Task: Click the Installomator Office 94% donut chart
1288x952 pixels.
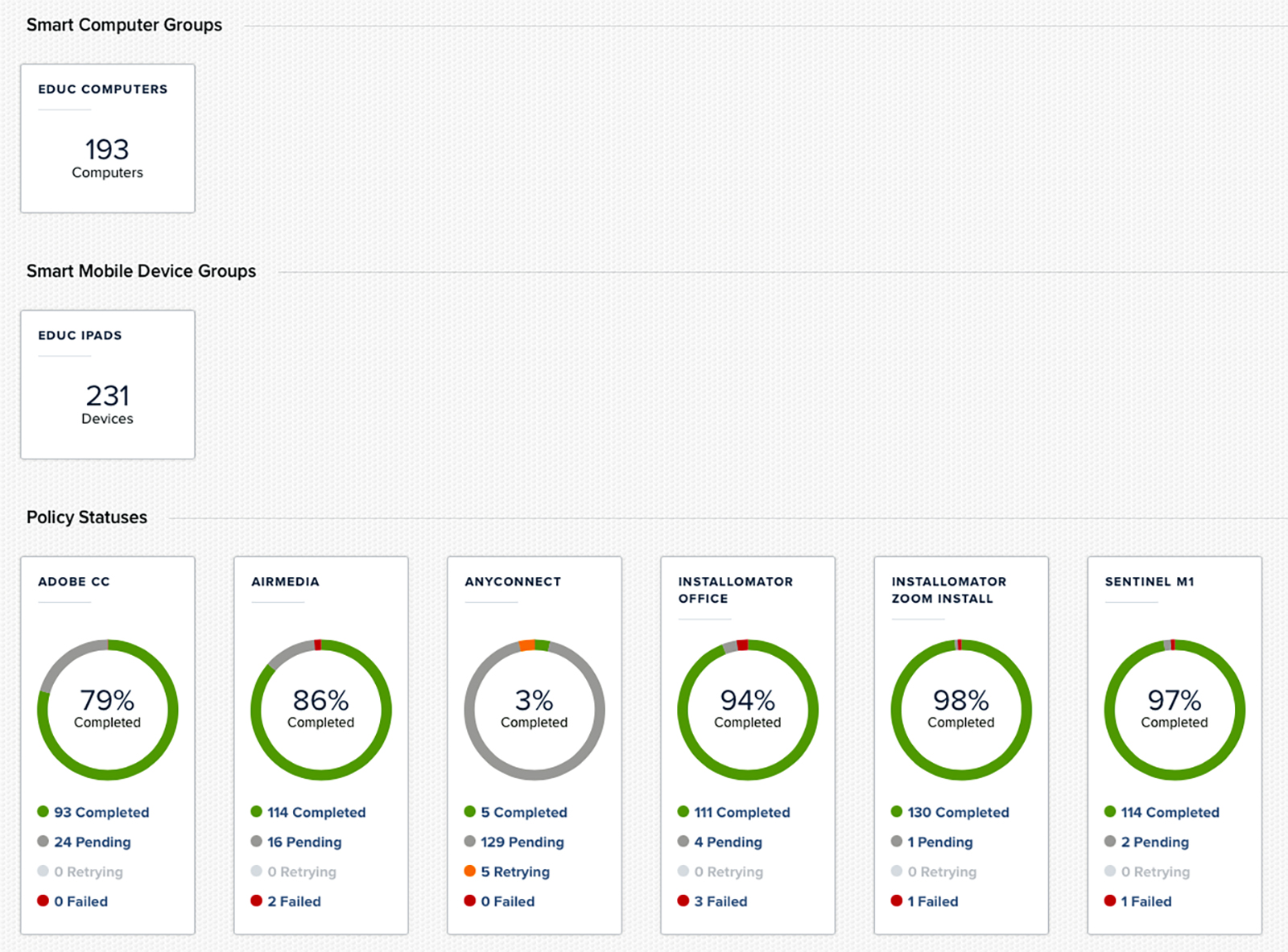Action: pyautogui.click(x=748, y=710)
